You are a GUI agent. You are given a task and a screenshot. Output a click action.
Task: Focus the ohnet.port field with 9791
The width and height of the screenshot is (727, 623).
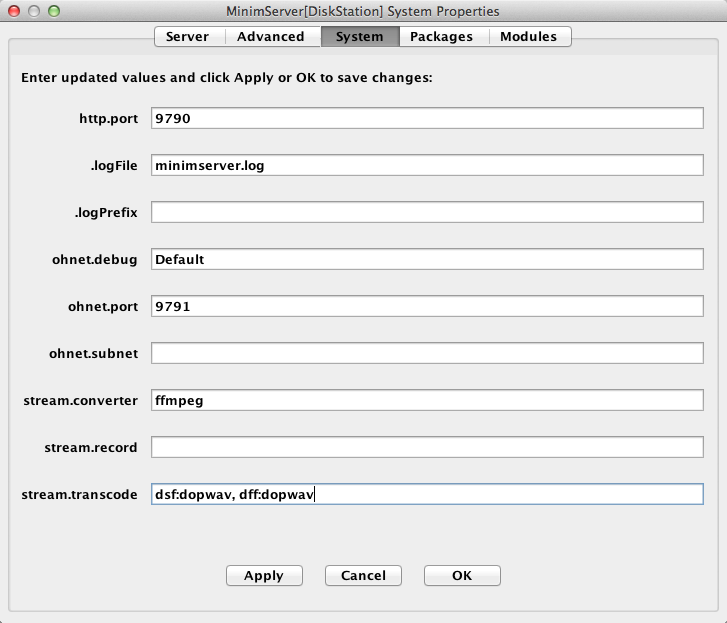coord(427,306)
